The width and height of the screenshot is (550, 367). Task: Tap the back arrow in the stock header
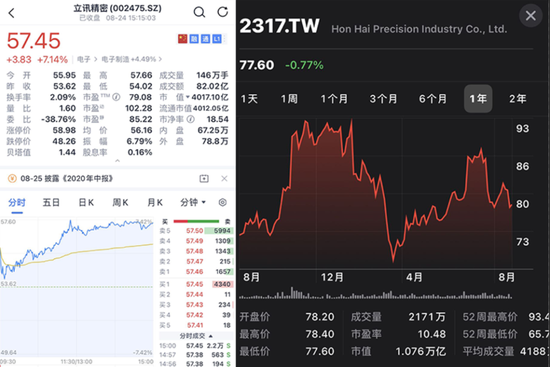12,13
